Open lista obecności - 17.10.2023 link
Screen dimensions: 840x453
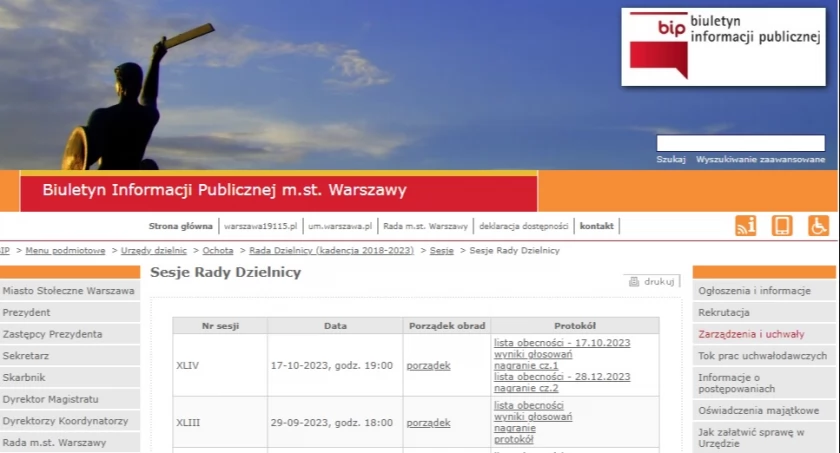pyautogui.click(x=562, y=343)
